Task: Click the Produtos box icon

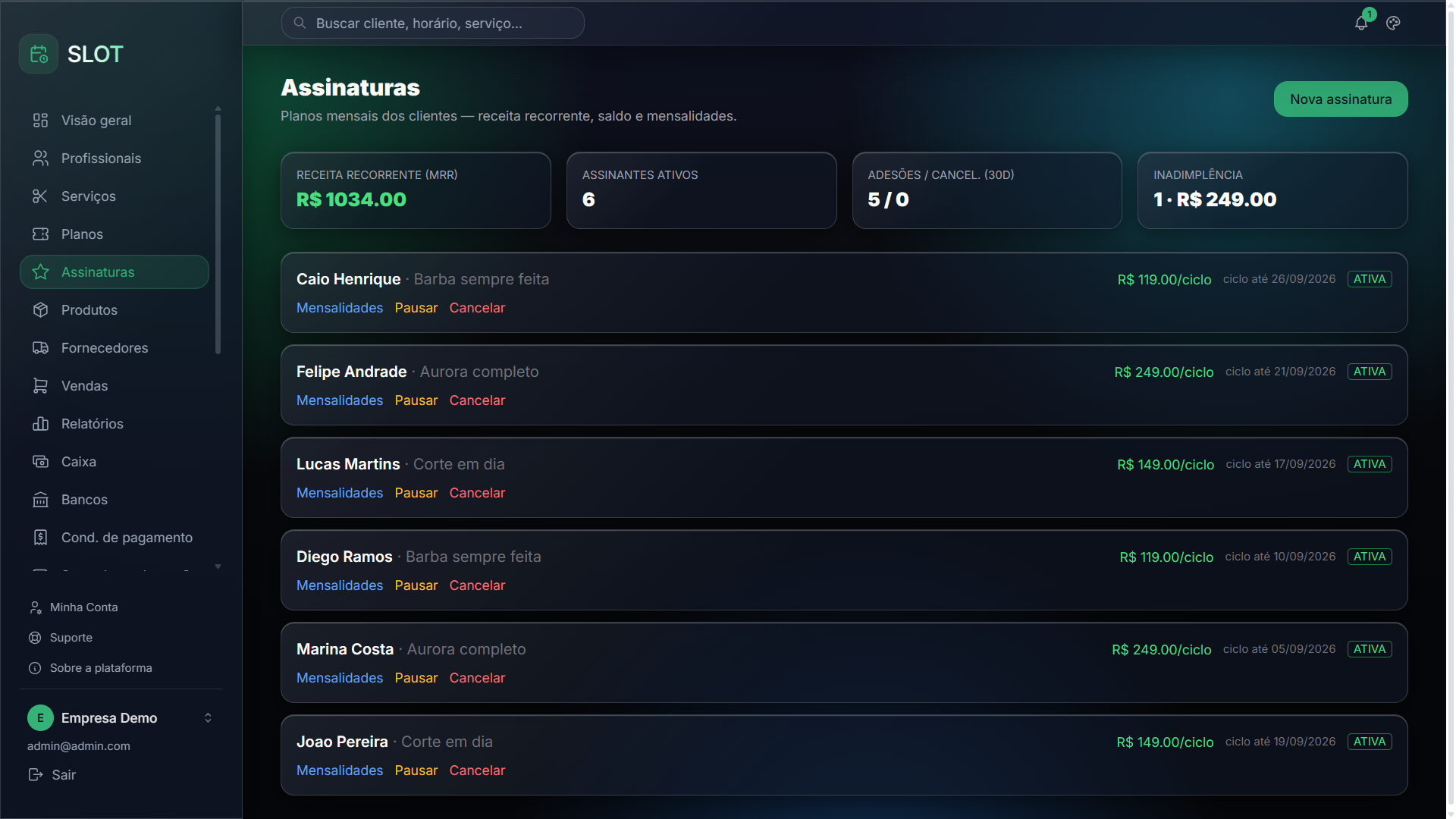Action: click(40, 310)
